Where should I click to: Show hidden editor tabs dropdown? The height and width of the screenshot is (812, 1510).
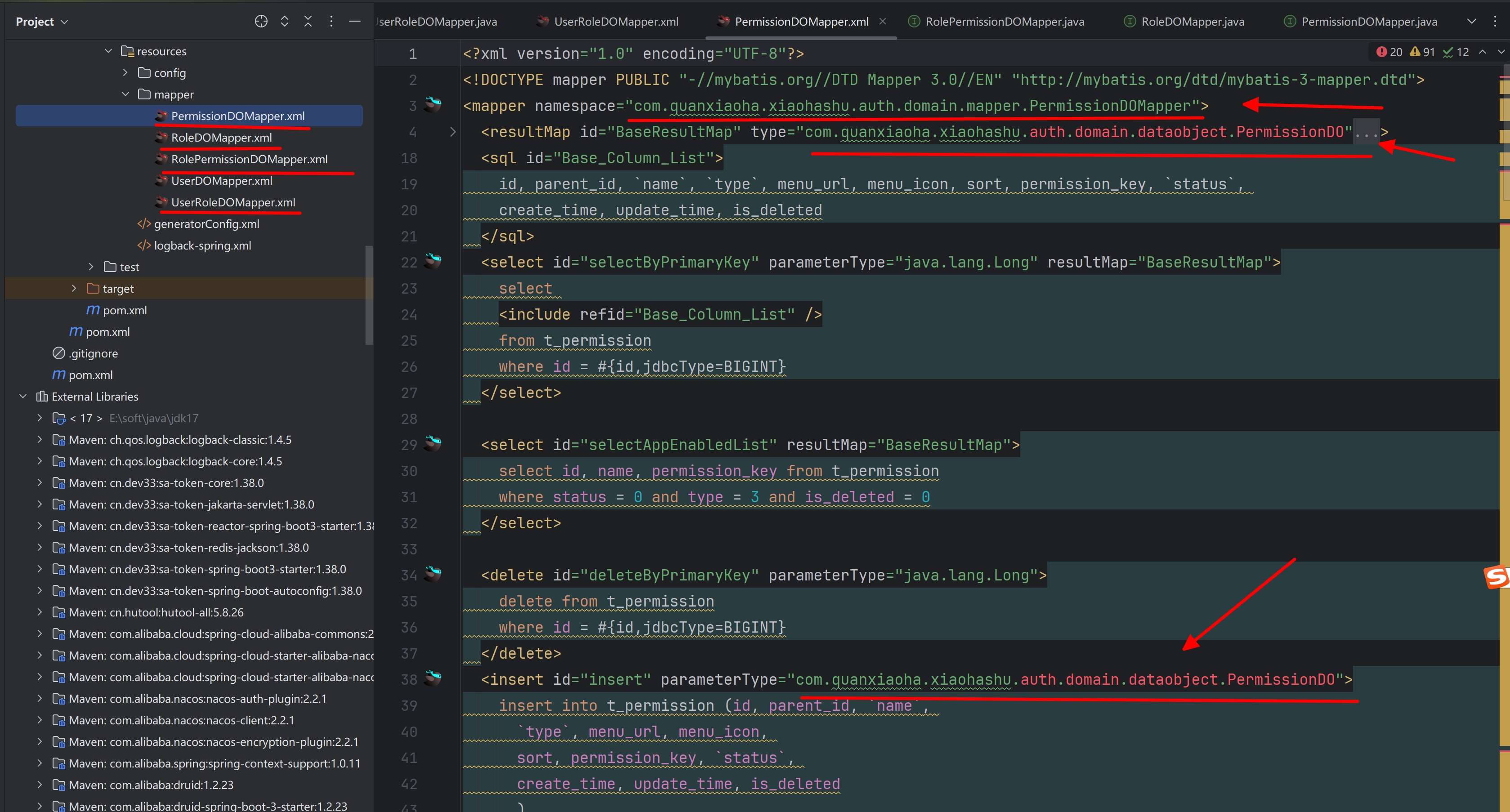[x=1471, y=22]
